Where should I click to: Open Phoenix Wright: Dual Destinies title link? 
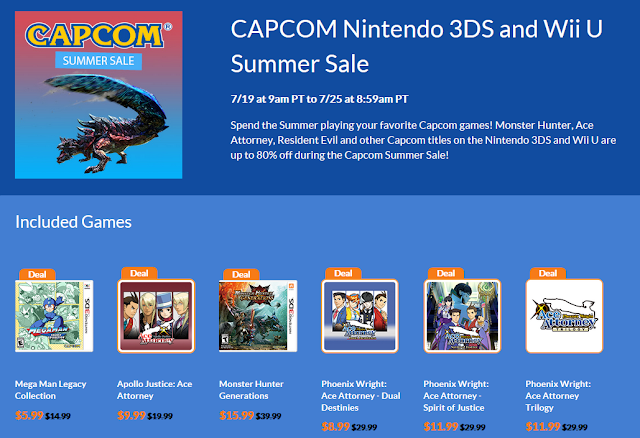tap(361, 396)
